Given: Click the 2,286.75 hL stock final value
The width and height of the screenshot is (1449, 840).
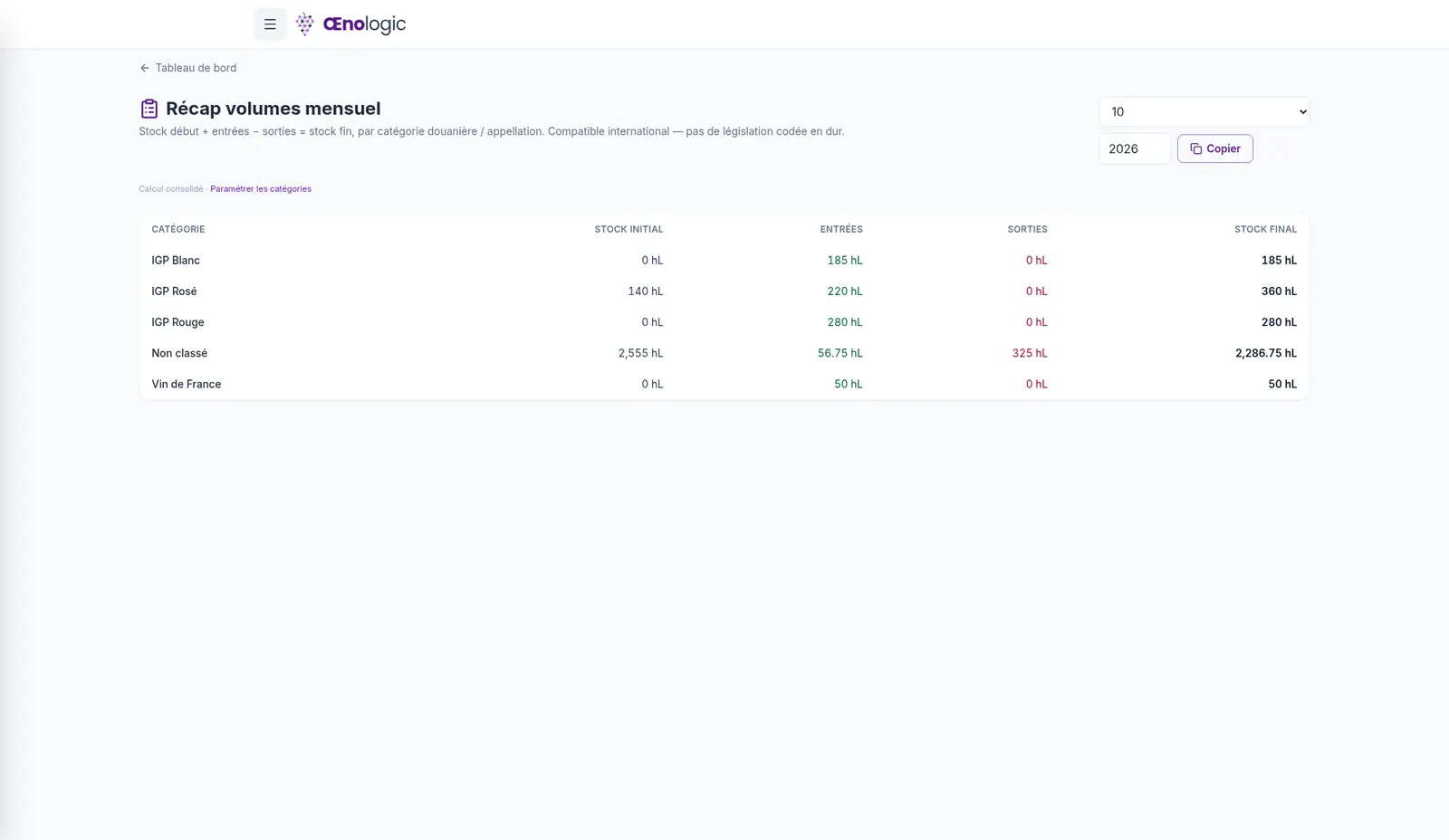Looking at the screenshot, I should (x=1266, y=353).
